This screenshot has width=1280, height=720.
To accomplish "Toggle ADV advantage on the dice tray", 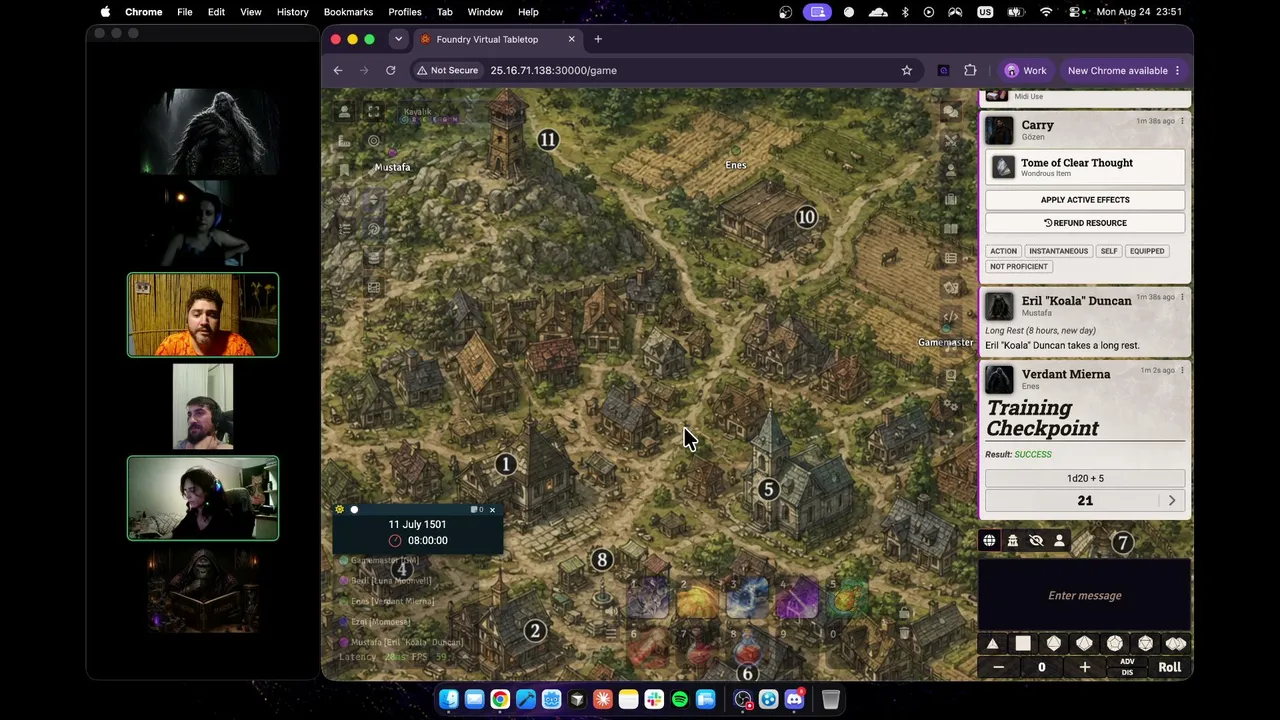I will coord(1127,662).
